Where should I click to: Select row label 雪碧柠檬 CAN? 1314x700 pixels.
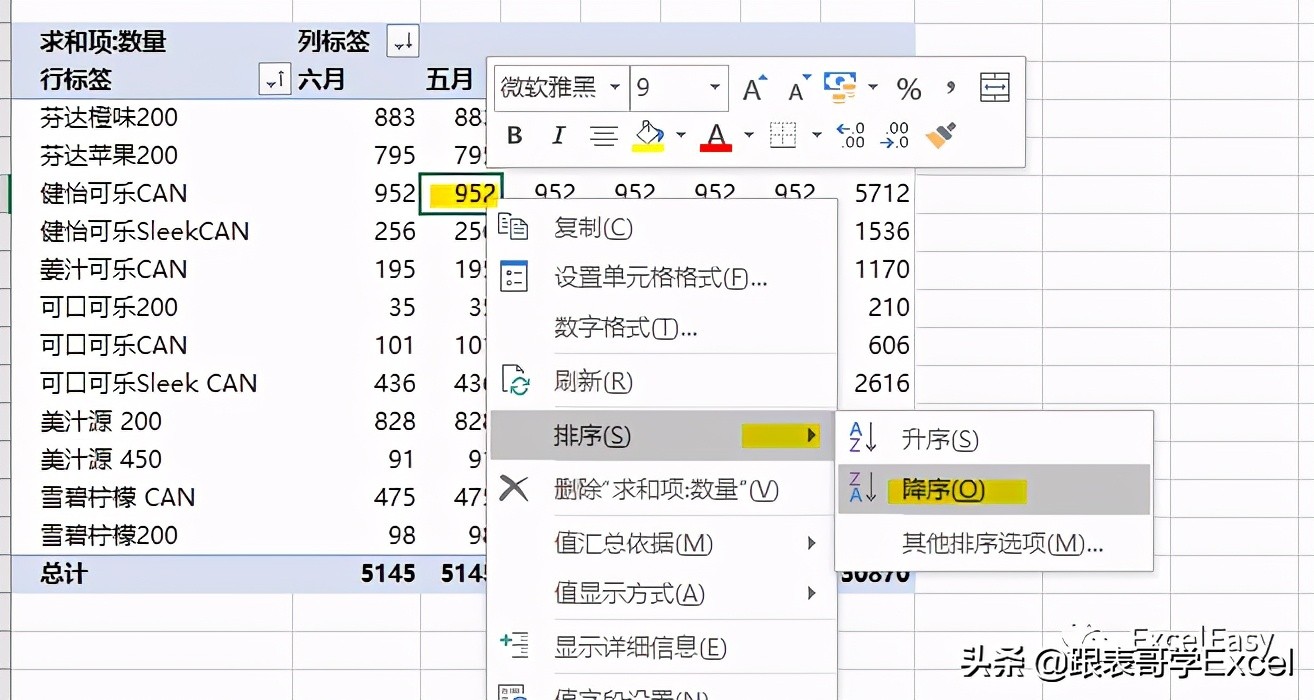pos(118,497)
